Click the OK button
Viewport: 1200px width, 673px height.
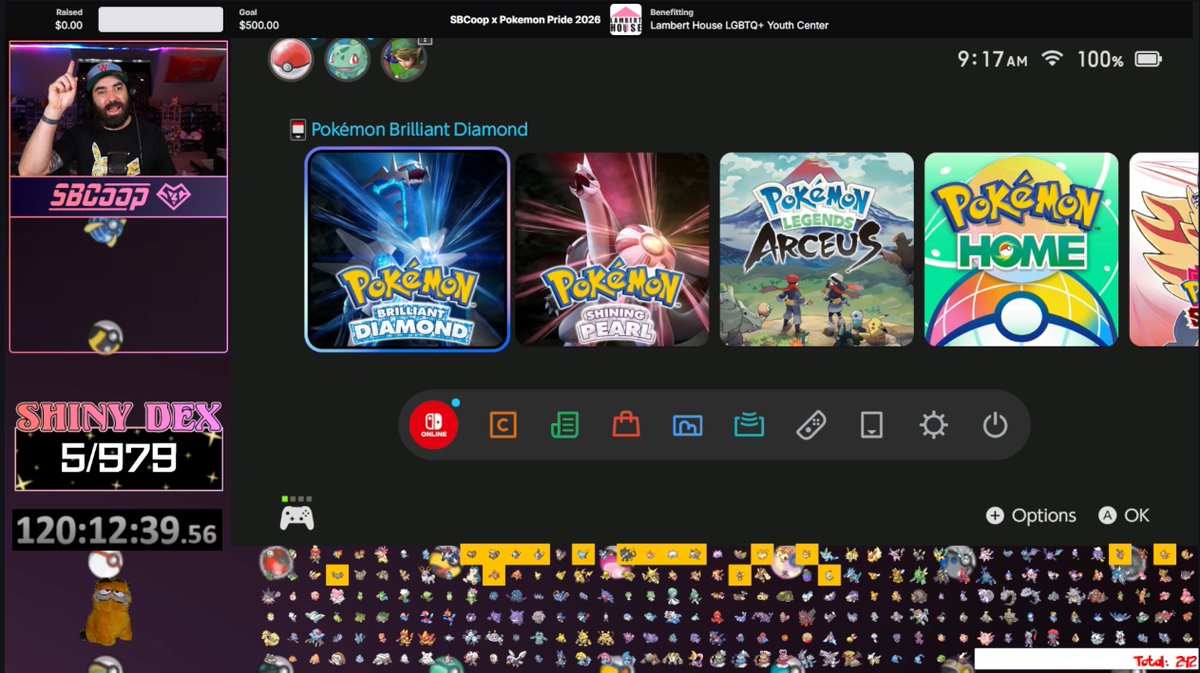(x=1124, y=516)
